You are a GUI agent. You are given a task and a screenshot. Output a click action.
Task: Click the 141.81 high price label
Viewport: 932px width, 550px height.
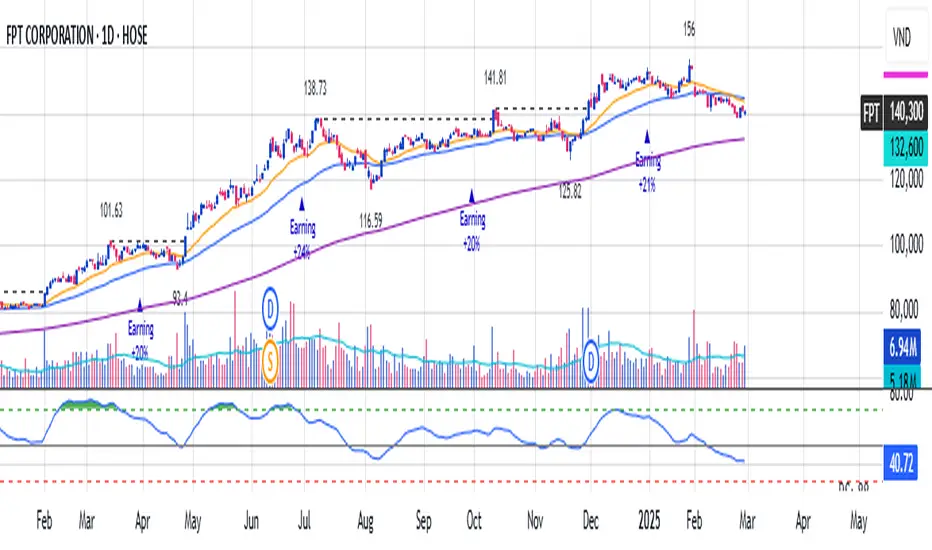(x=495, y=77)
